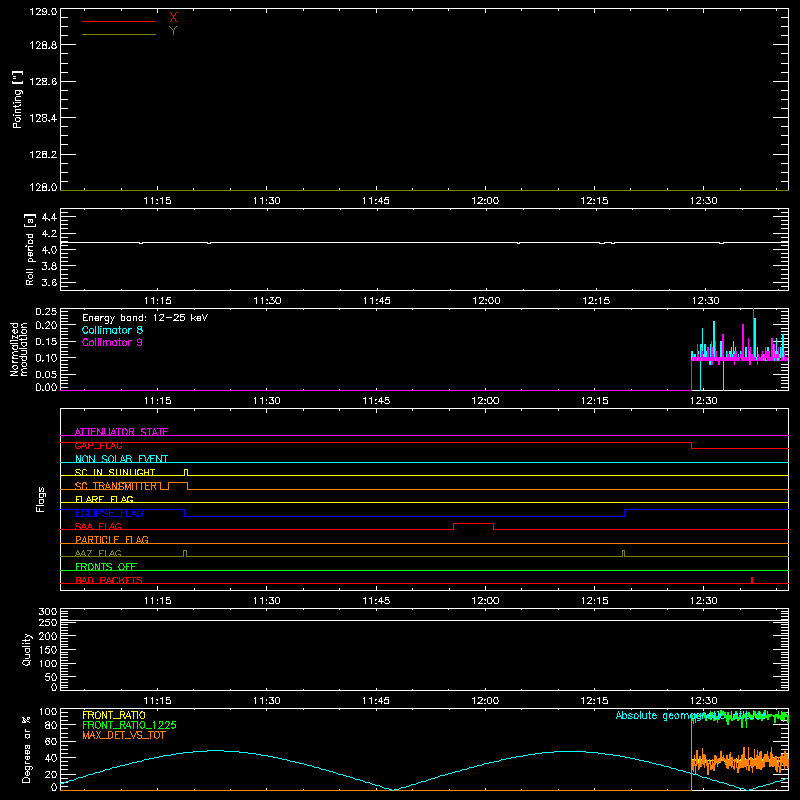This screenshot has height=800, width=800.
Task: Click the yellow FRONT_RATIO legend entry
Action: (114, 715)
